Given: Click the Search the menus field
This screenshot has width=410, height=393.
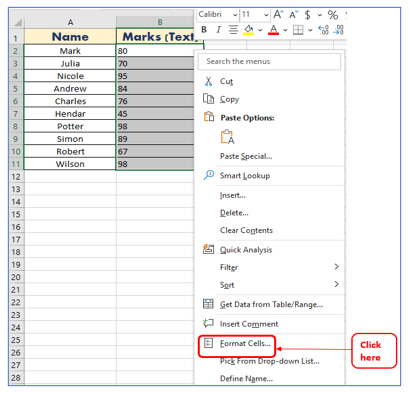Looking at the screenshot, I should [x=269, y=61].
